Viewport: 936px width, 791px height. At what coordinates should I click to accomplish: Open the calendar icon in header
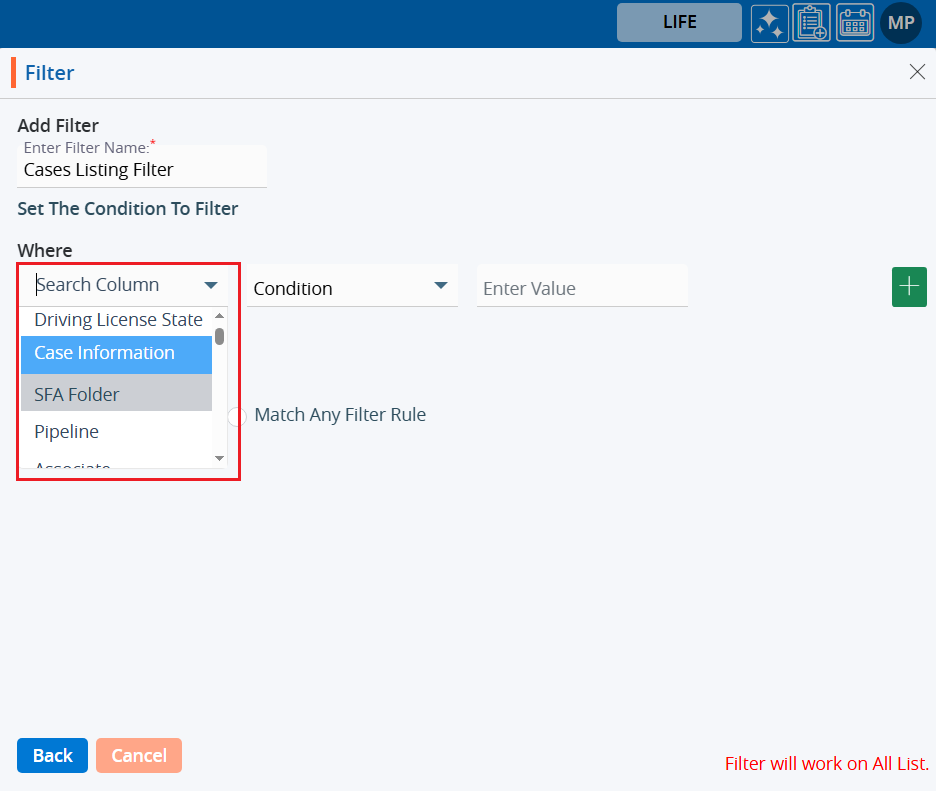(854, 23)
